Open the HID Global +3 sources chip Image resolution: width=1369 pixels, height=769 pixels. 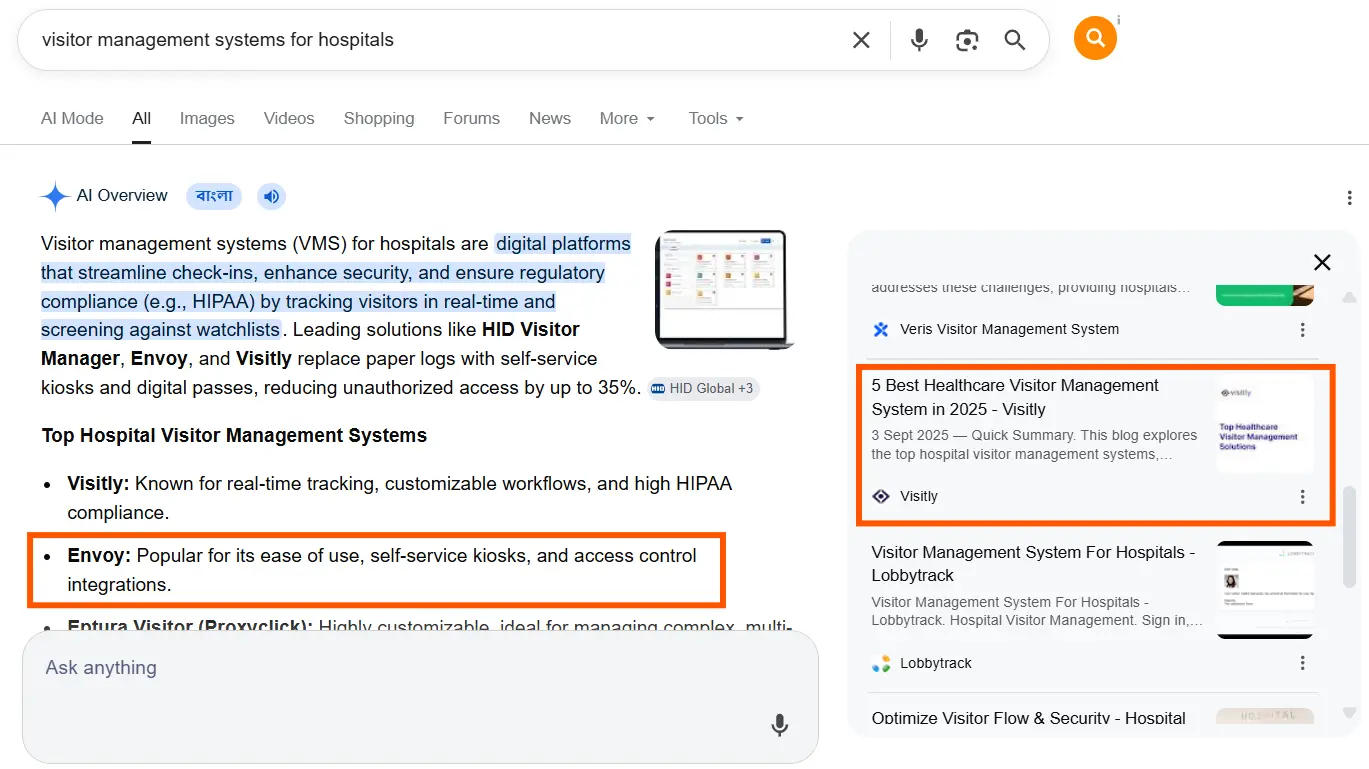703,388
